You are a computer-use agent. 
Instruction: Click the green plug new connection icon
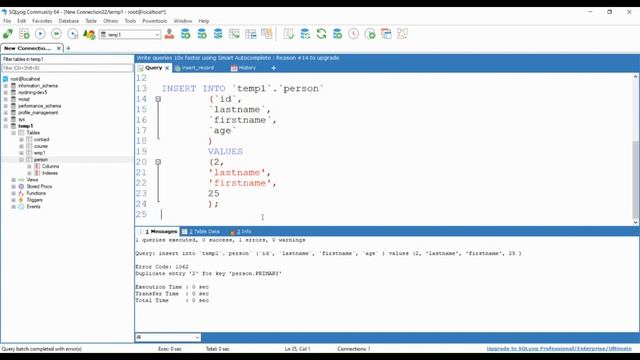[8, 34]
